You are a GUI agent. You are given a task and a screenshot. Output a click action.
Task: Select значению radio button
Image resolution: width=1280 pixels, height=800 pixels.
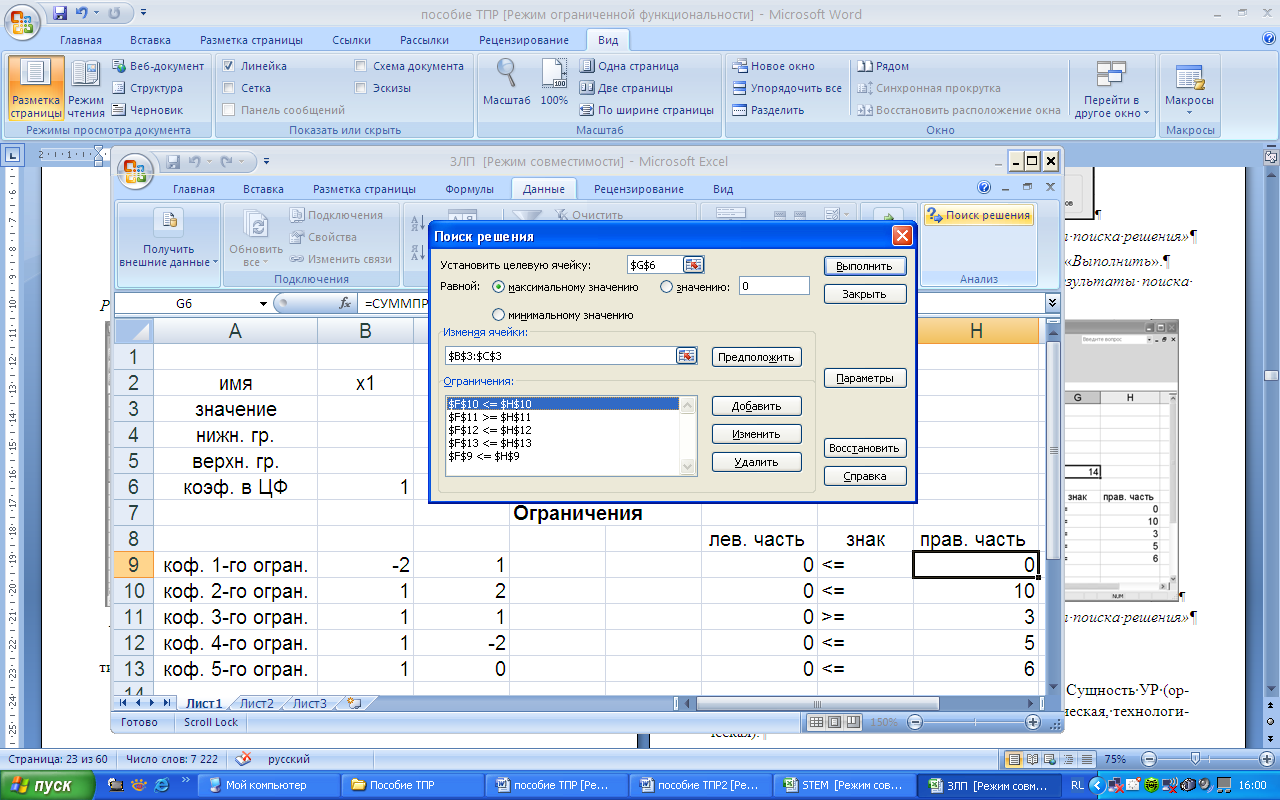[x=667, y=287]
